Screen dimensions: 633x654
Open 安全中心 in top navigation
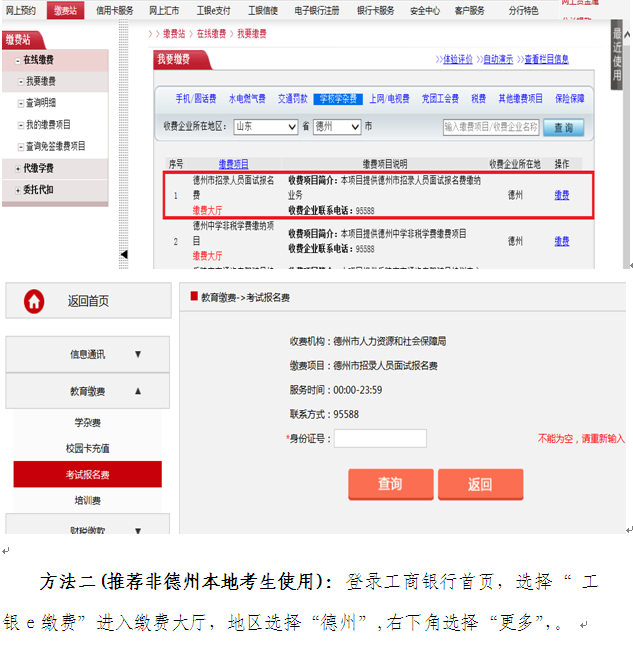click(x=425, y=10)
